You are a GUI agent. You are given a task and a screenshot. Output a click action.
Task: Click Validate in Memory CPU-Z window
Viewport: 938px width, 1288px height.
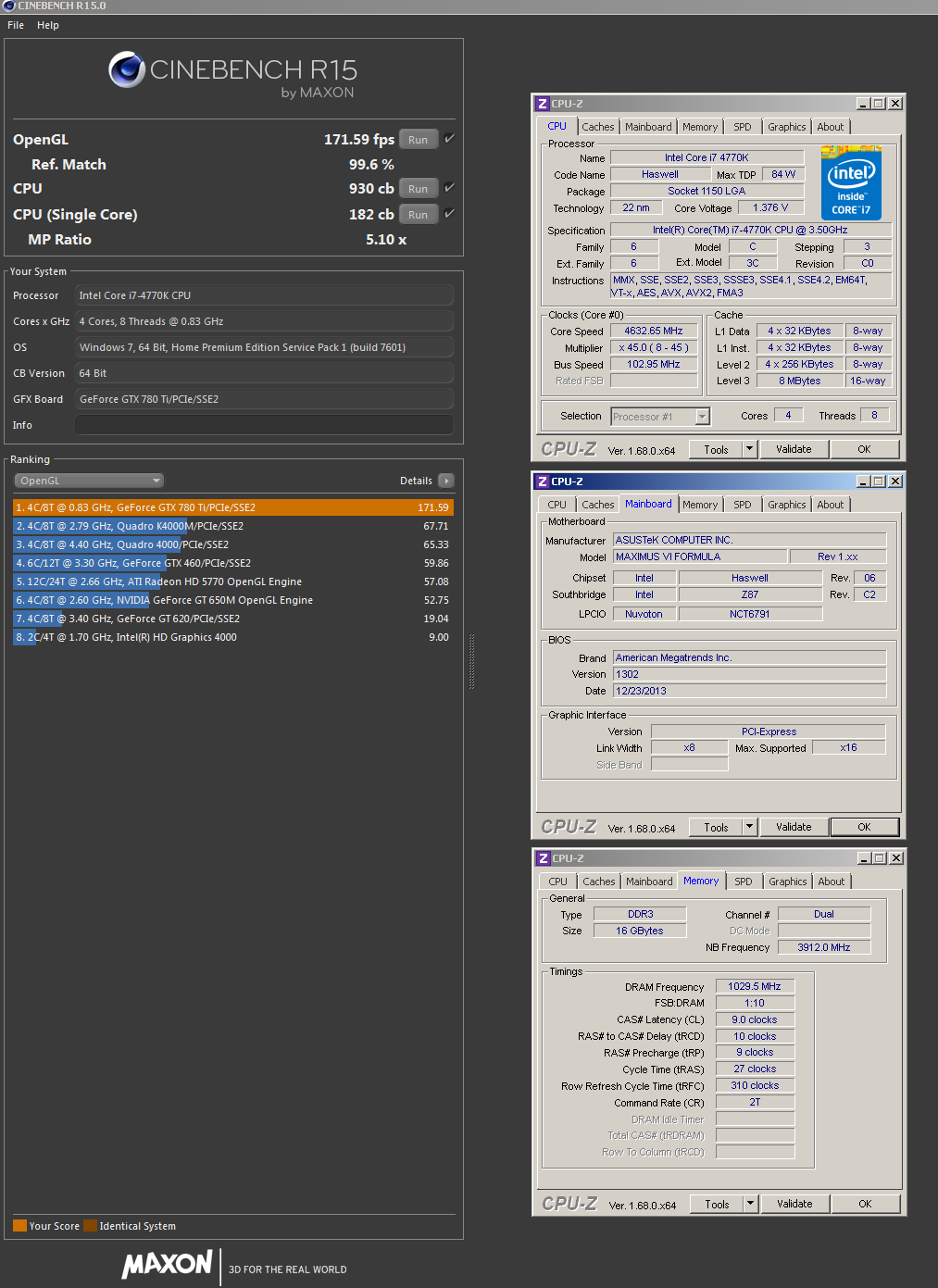point(794,1204)
